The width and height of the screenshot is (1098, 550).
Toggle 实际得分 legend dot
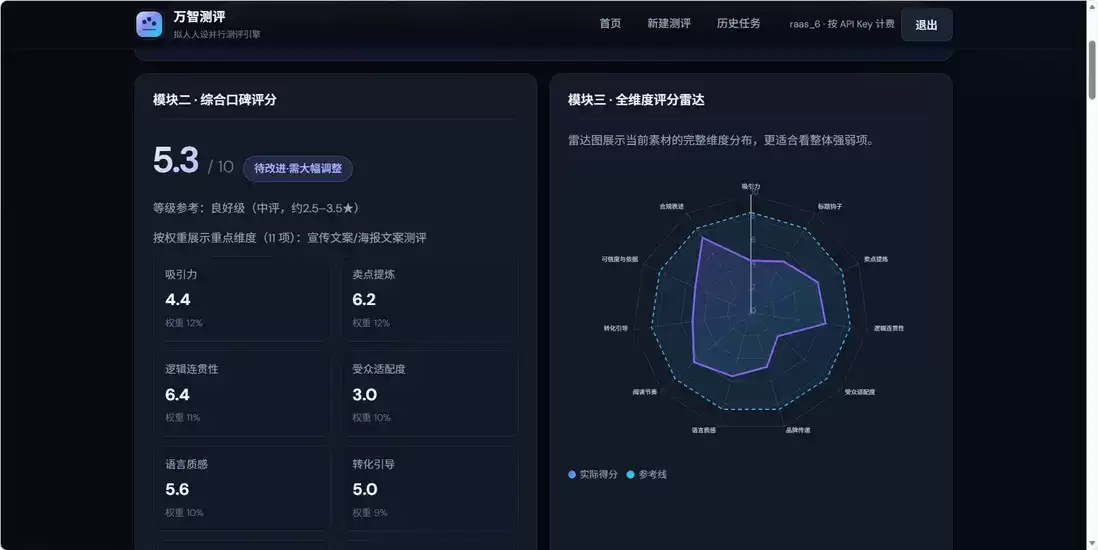coord(572,475)
